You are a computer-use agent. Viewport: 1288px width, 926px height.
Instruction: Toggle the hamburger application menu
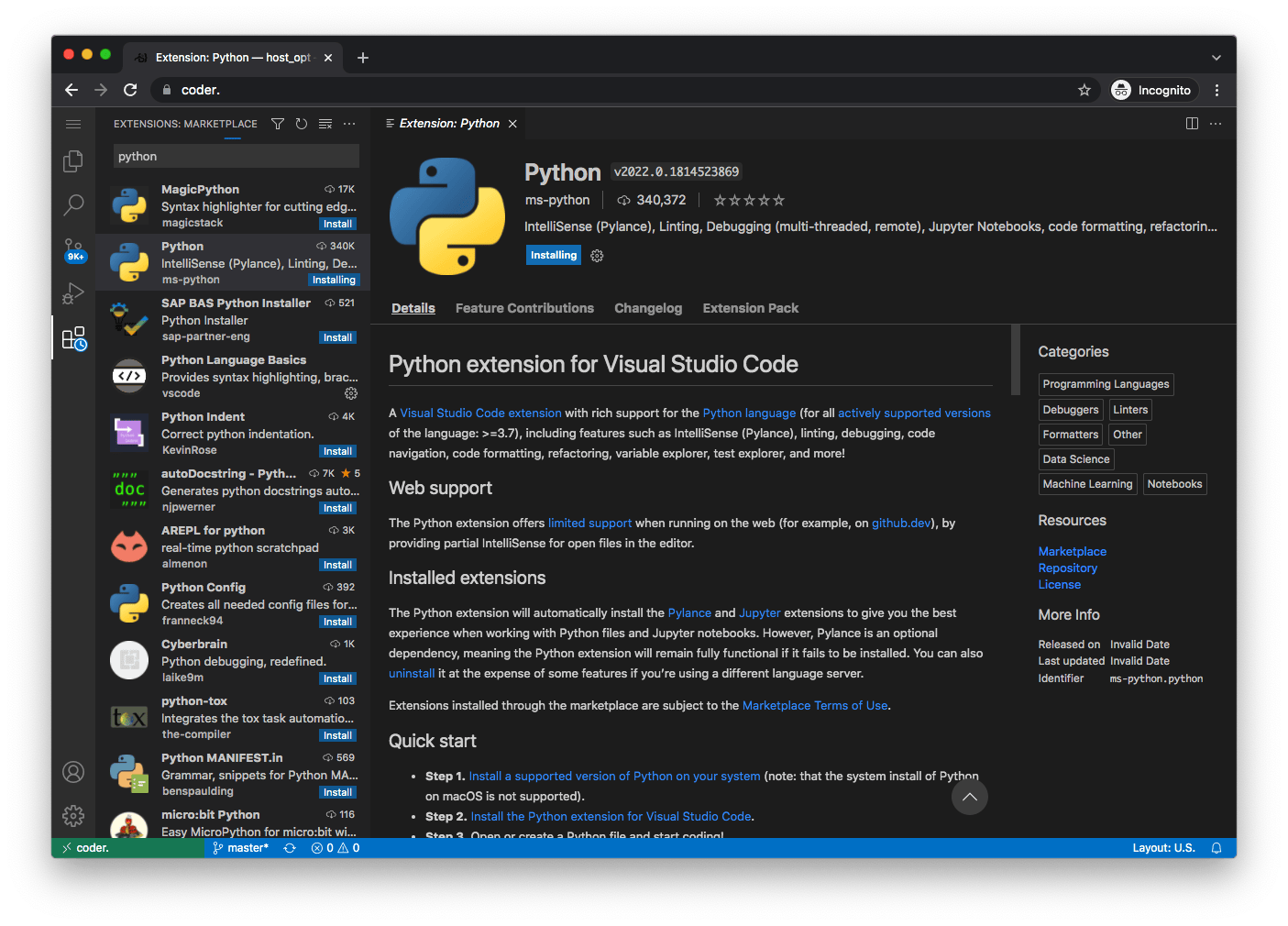(x=73, y=124)
